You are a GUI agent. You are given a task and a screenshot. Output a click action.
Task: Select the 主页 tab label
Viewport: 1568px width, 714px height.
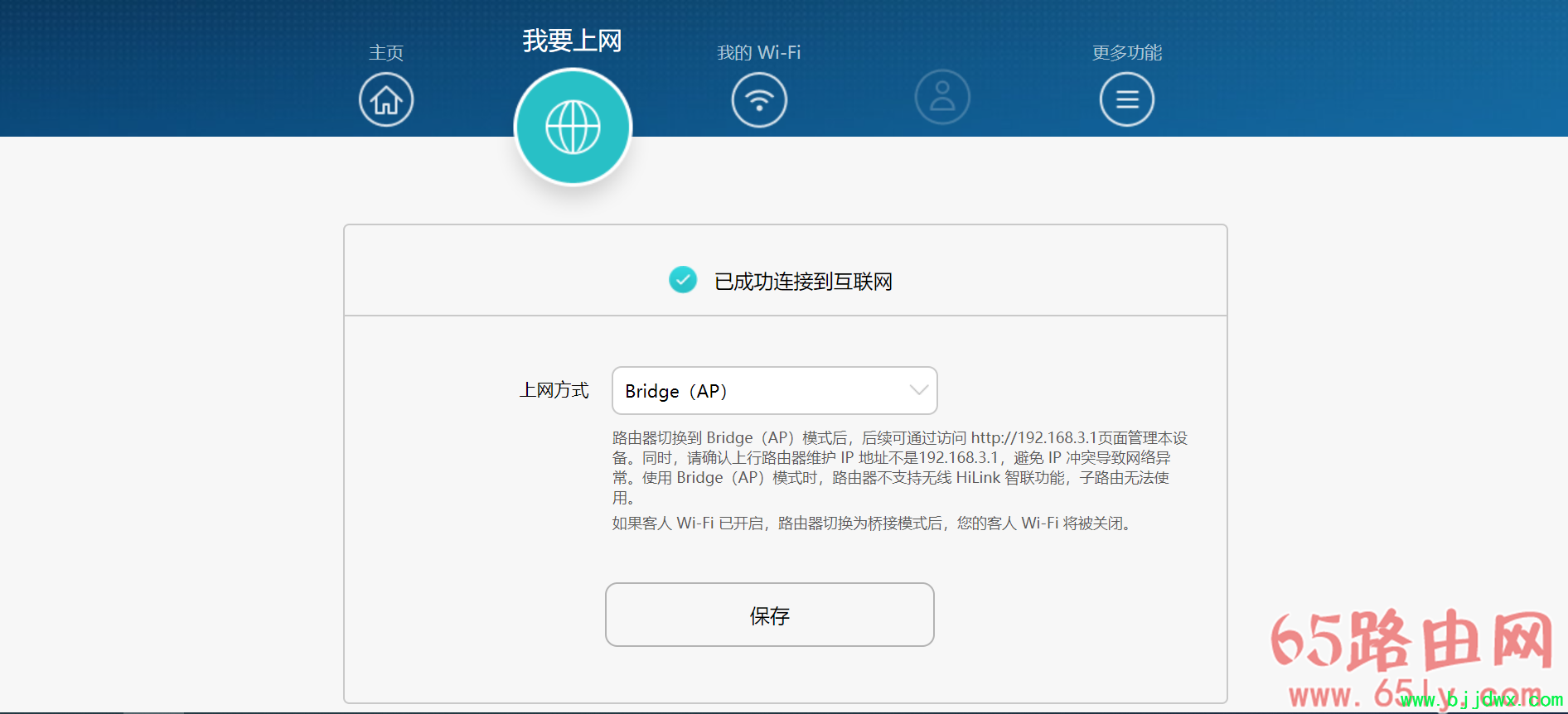coord(386,53)
